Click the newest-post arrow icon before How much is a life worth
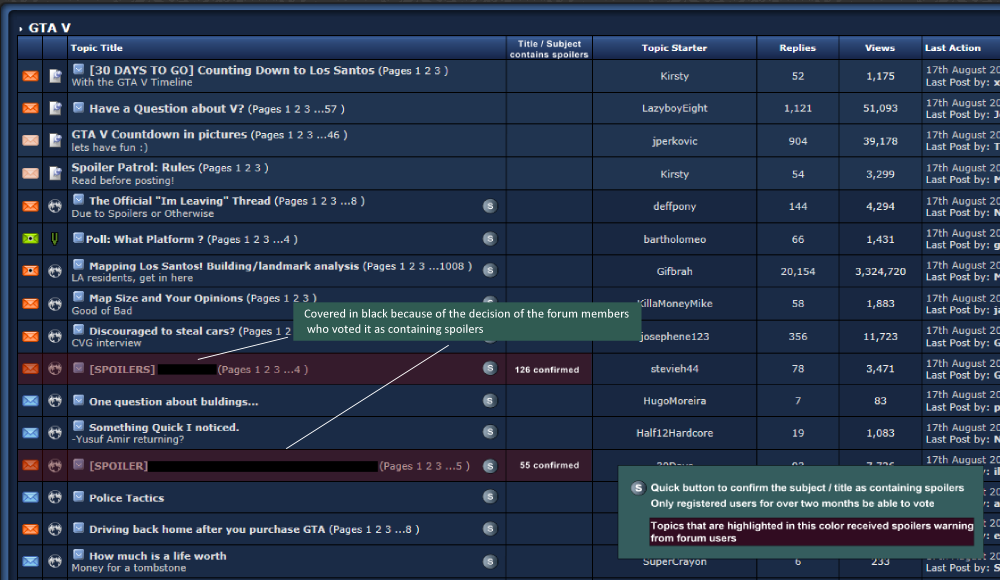Viewport: 1000px width, 580px height. (x=78, y=554)
